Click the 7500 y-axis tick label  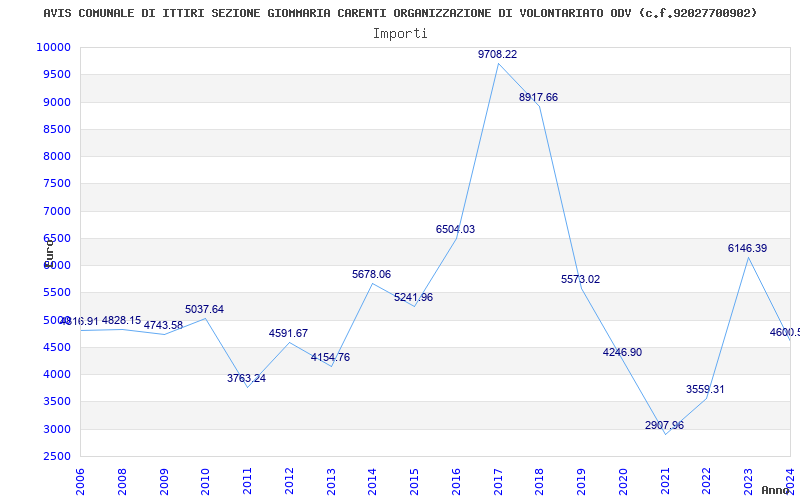(x=56, y=184)
